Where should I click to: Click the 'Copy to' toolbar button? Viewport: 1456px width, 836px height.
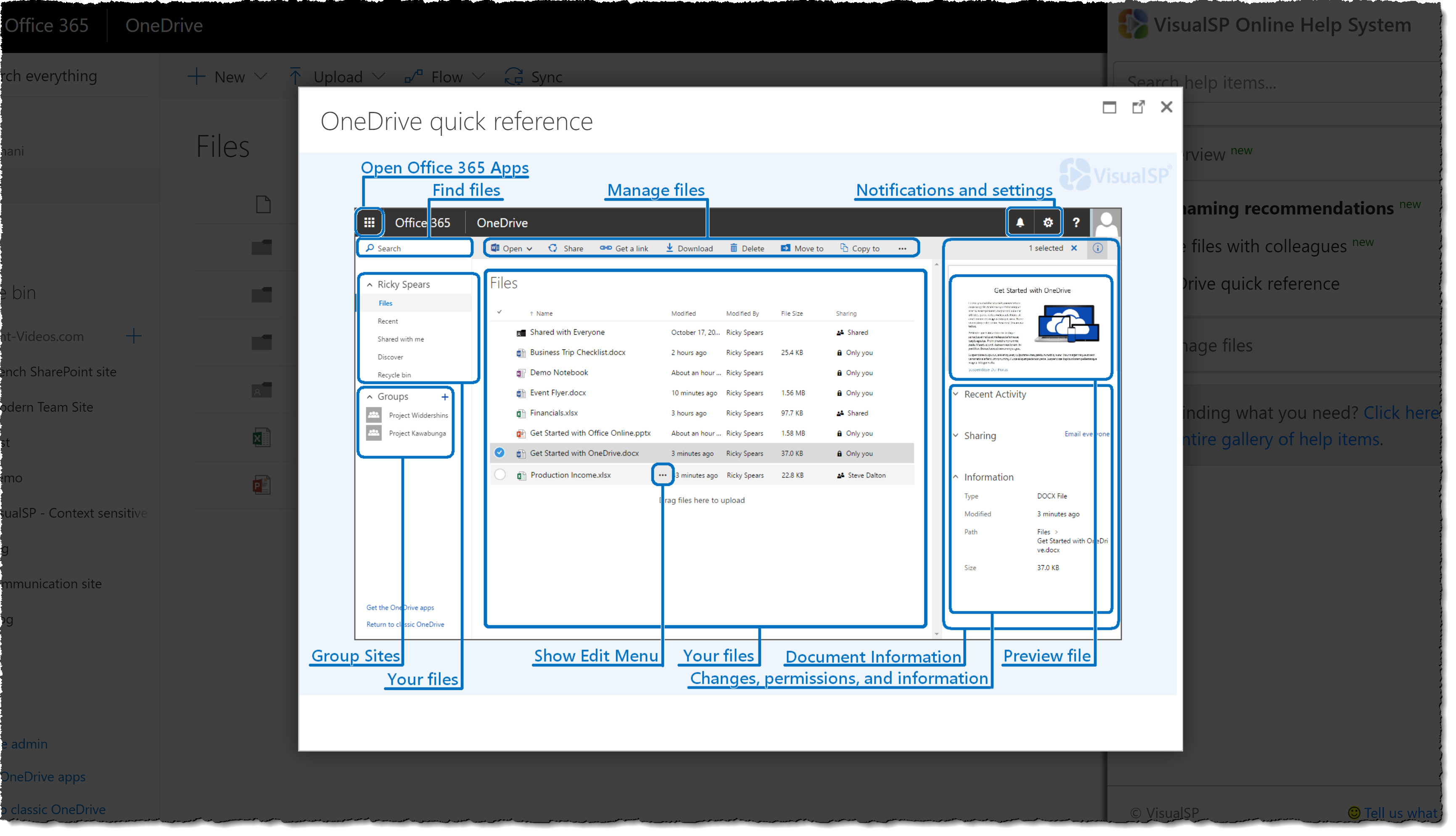pos(861,249)
